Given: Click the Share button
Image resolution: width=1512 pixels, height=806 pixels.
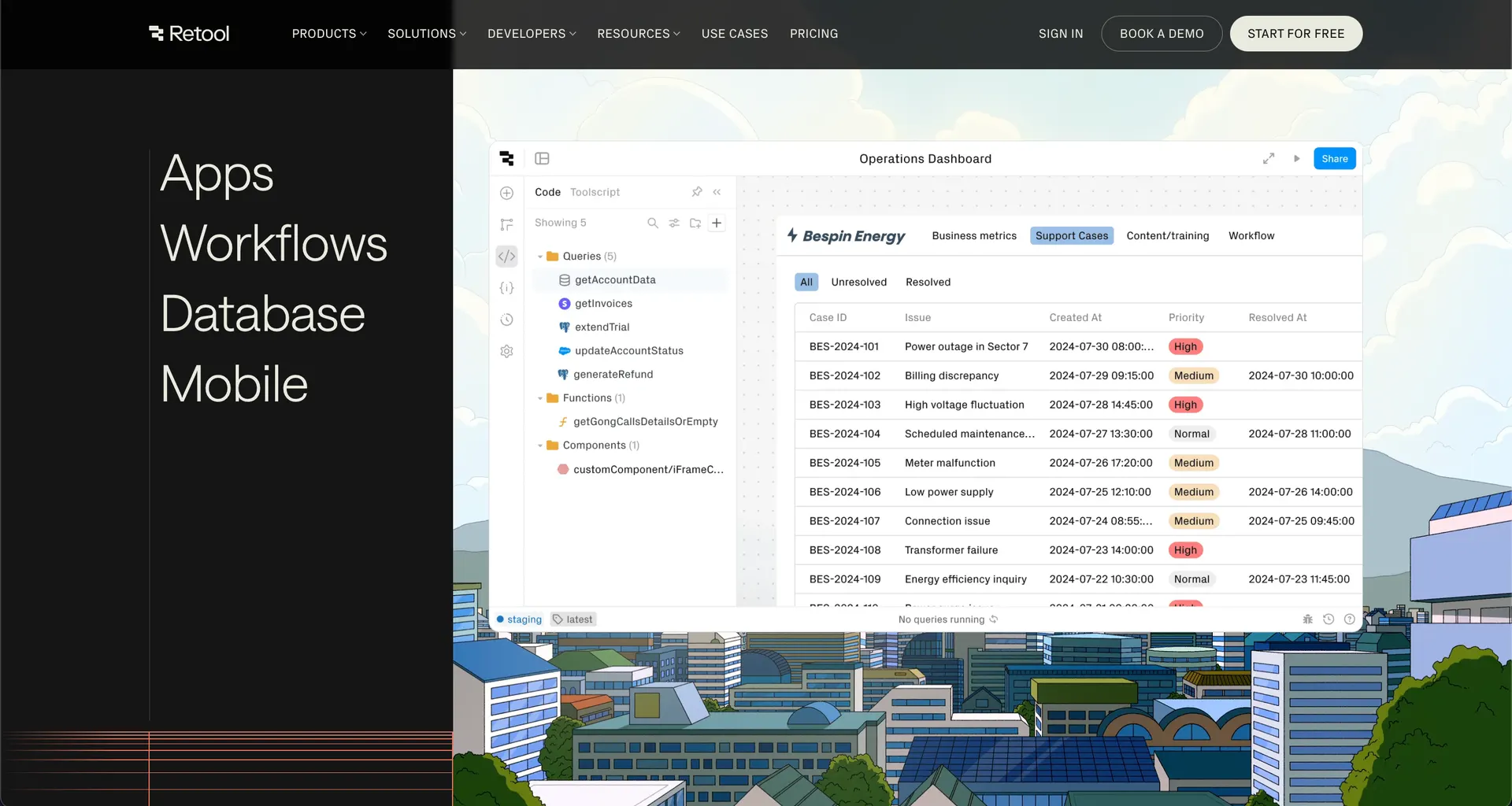Looking at the screenshot, I should click(1334, 158).
